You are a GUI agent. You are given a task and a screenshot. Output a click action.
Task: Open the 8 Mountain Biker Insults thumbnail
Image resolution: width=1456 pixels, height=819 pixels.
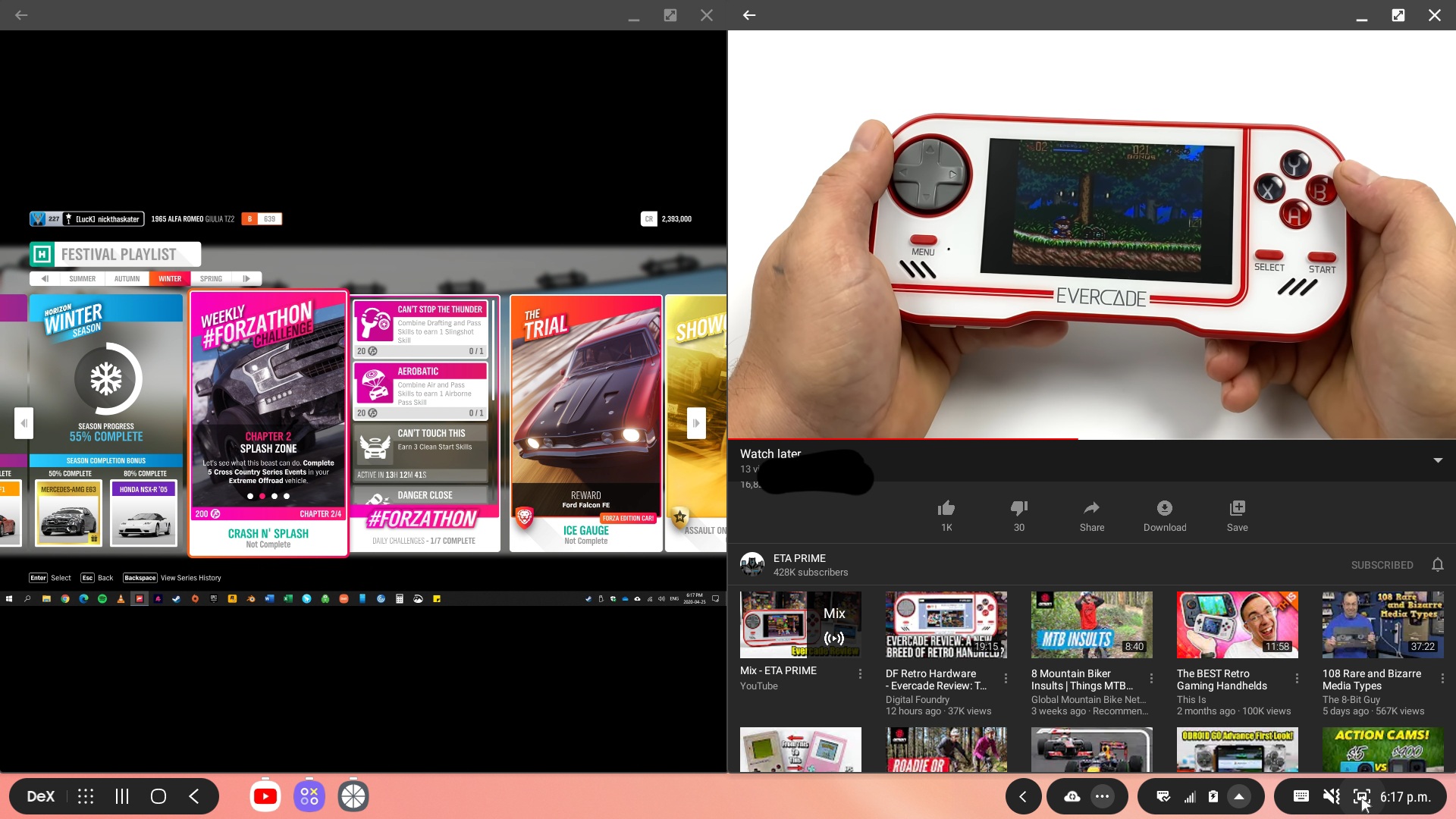click(1090, 624)
